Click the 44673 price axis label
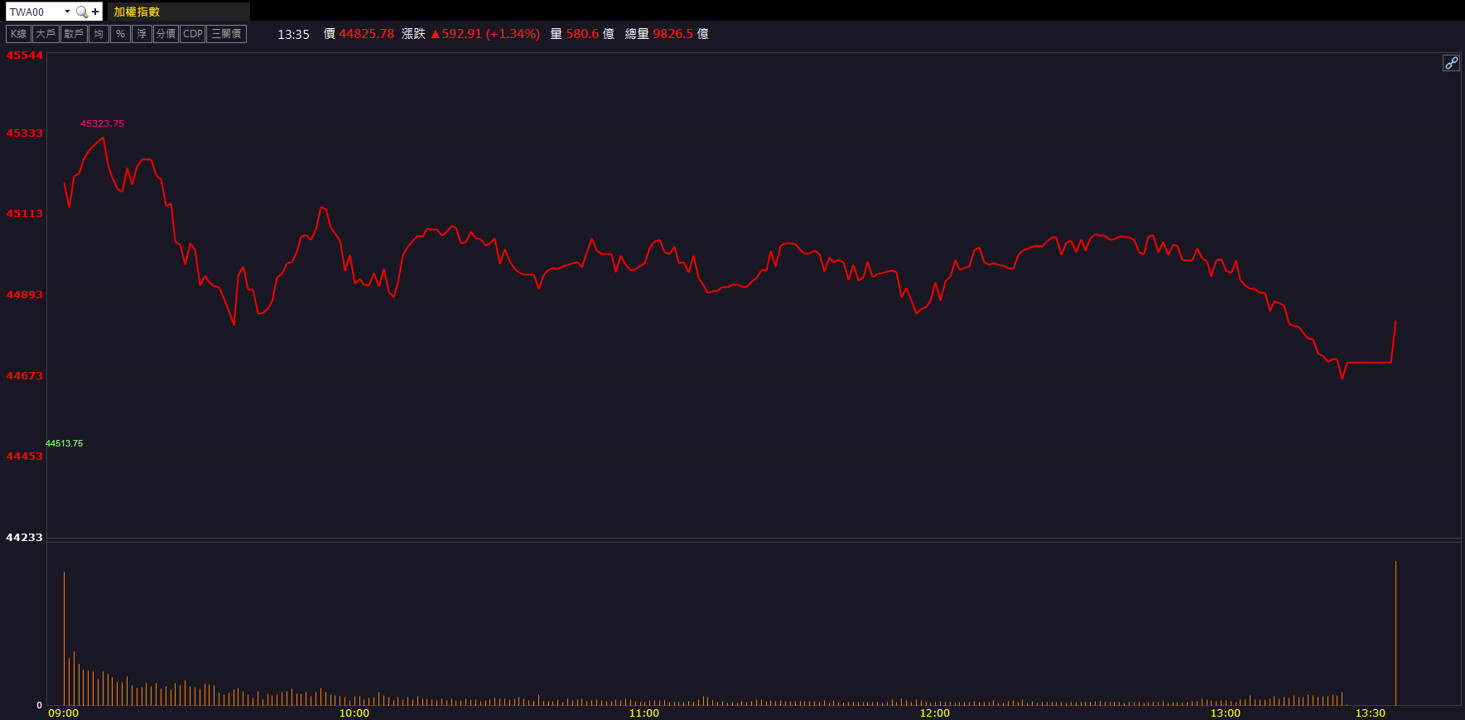Screen dimensions: 1465x720 click(24, 375)
